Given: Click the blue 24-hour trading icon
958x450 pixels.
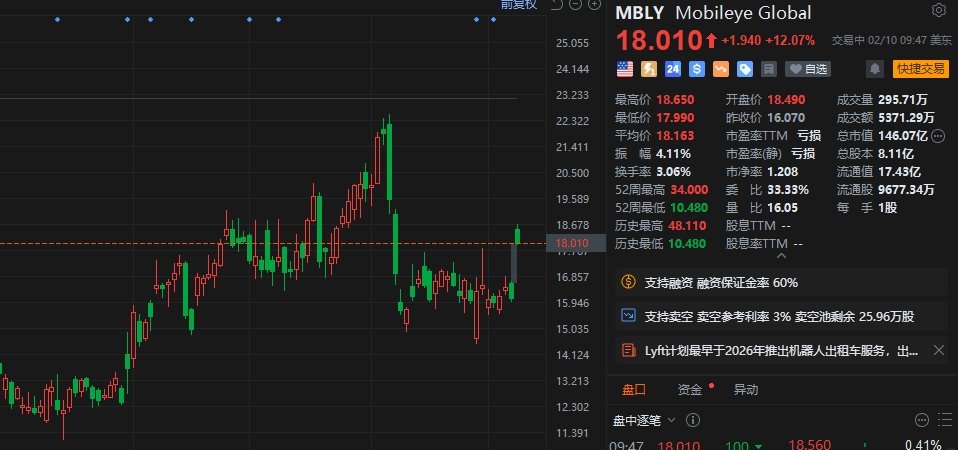Looking at the screenshot, I should click(672, 69).
